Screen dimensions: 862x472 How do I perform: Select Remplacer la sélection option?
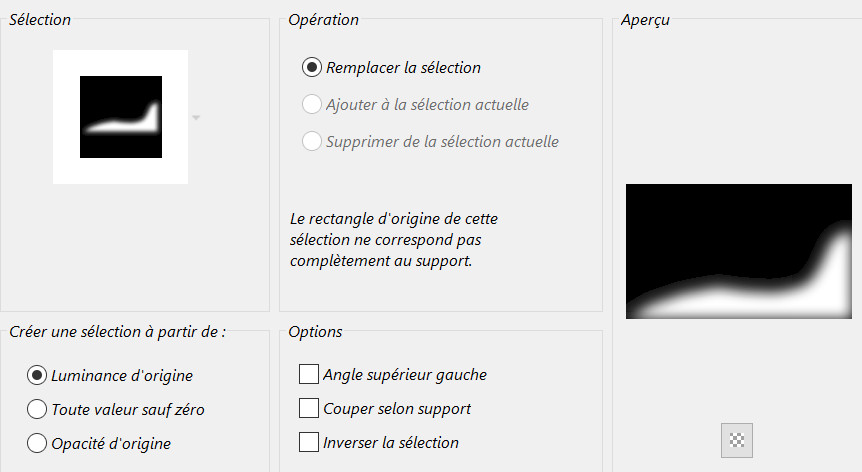312,68
